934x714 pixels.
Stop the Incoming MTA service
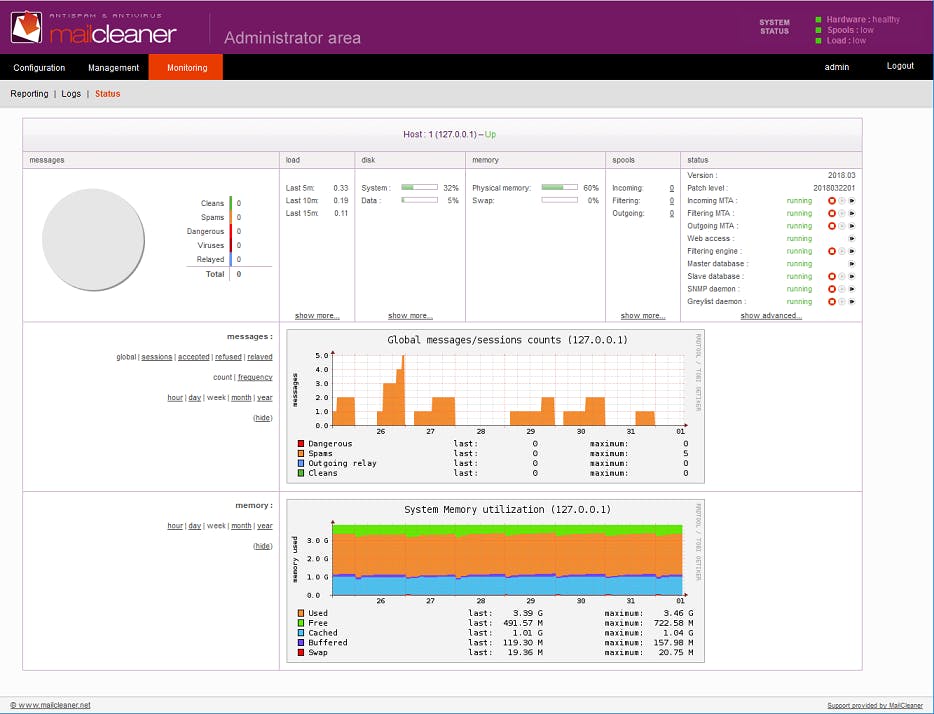(x=832, y=201)
